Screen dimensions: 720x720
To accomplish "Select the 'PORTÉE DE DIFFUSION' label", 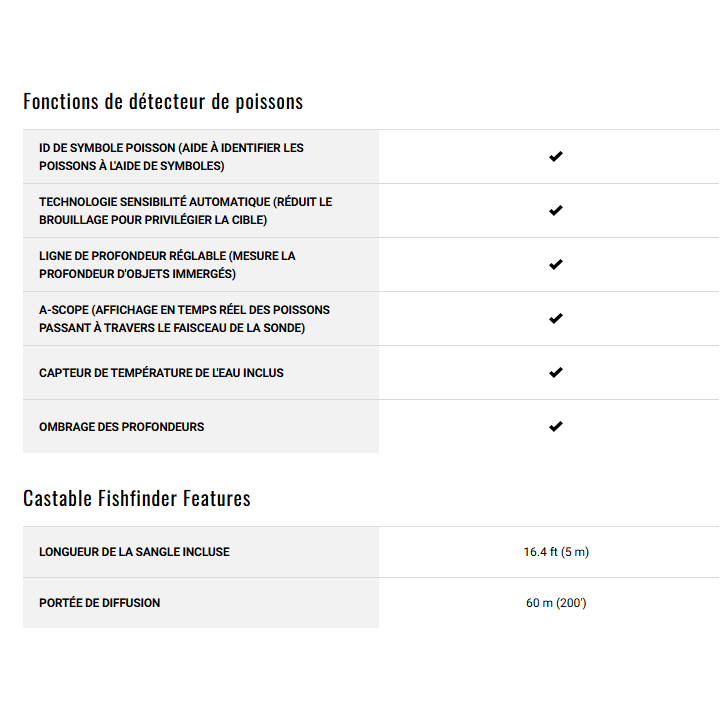I will point(99,603).
